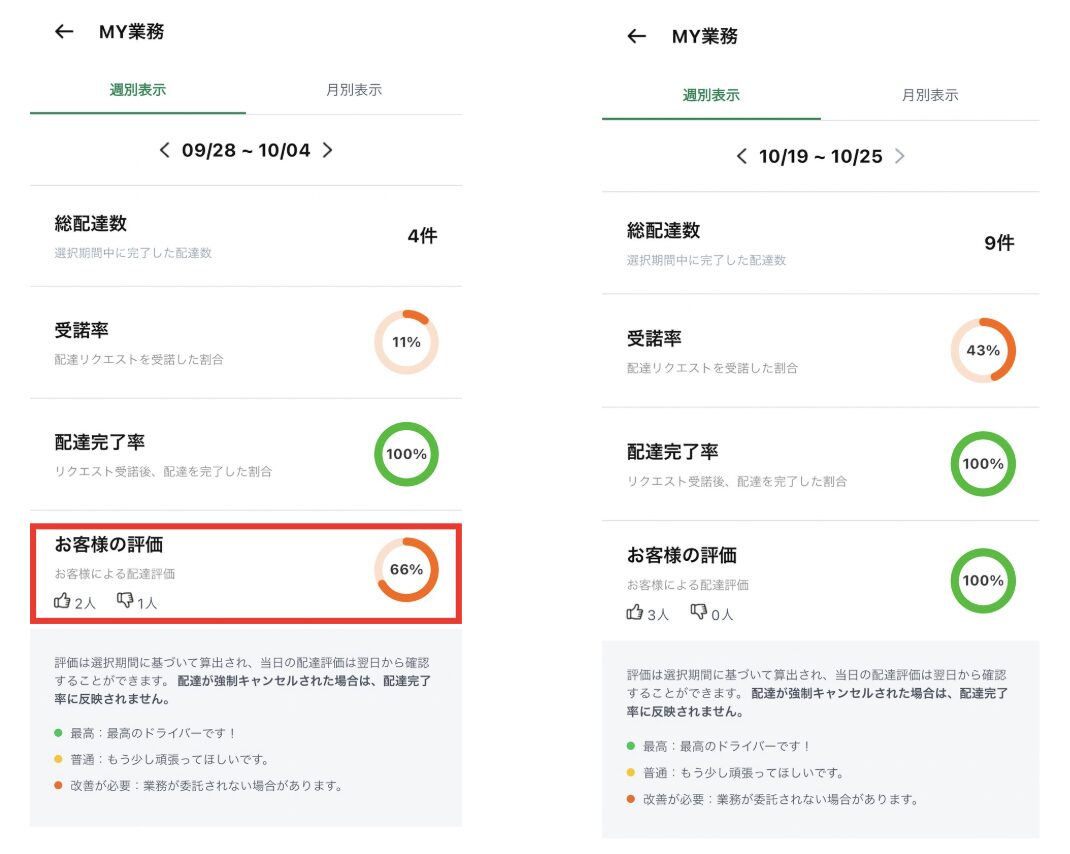
Task: Switch to 月別表示 tab on left screen
Action: tap(354, 90)
